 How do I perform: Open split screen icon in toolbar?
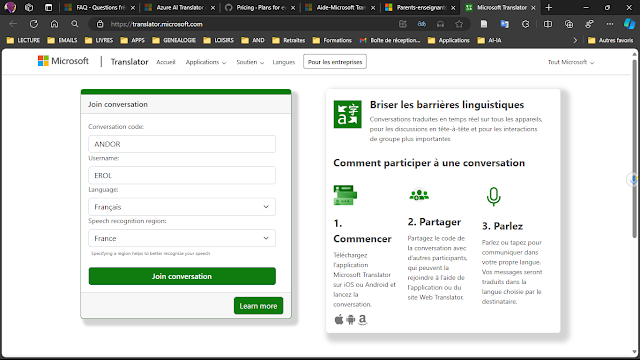(548, 24)
